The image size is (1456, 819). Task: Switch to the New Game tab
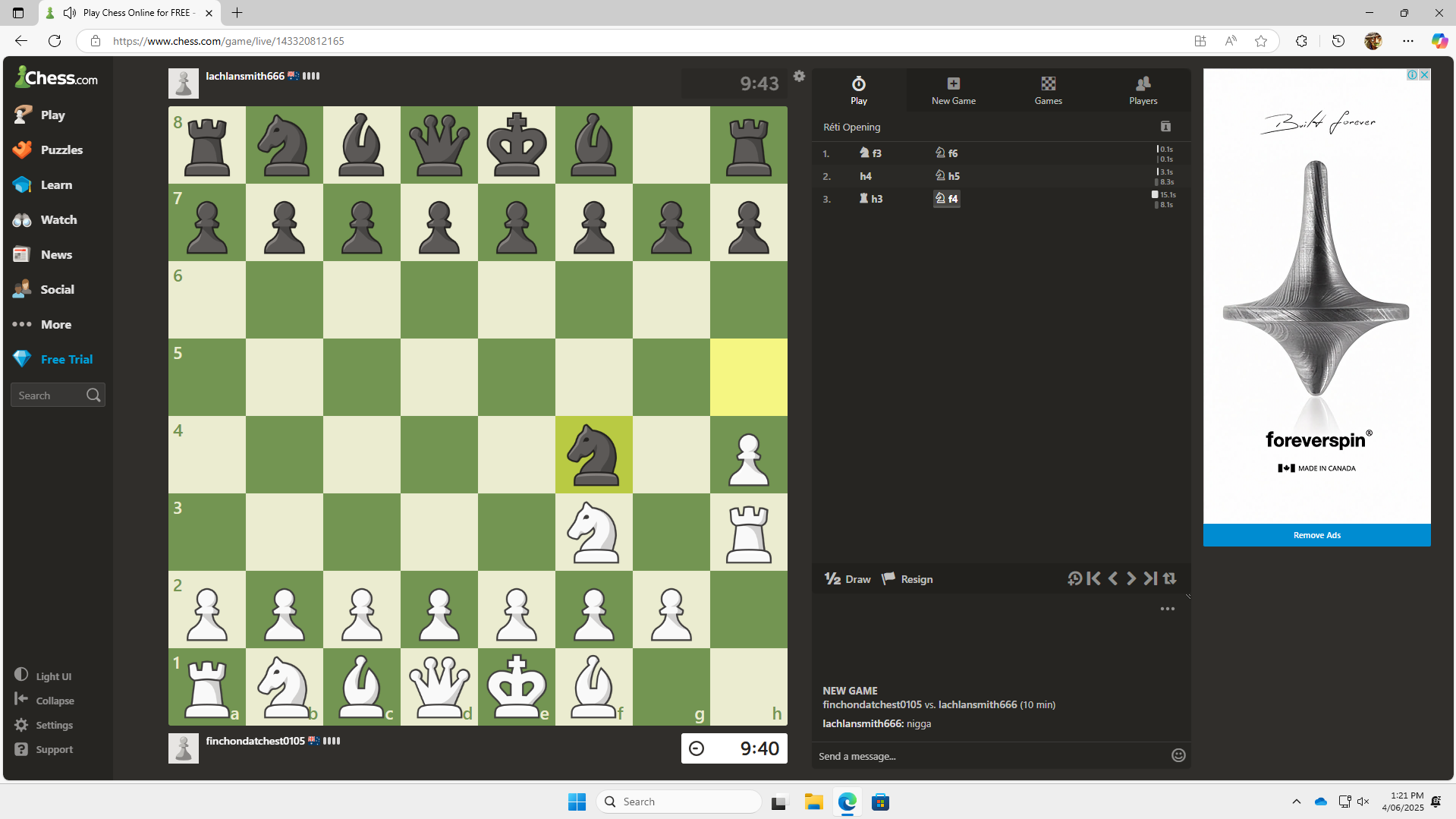(x=953, y=90)
